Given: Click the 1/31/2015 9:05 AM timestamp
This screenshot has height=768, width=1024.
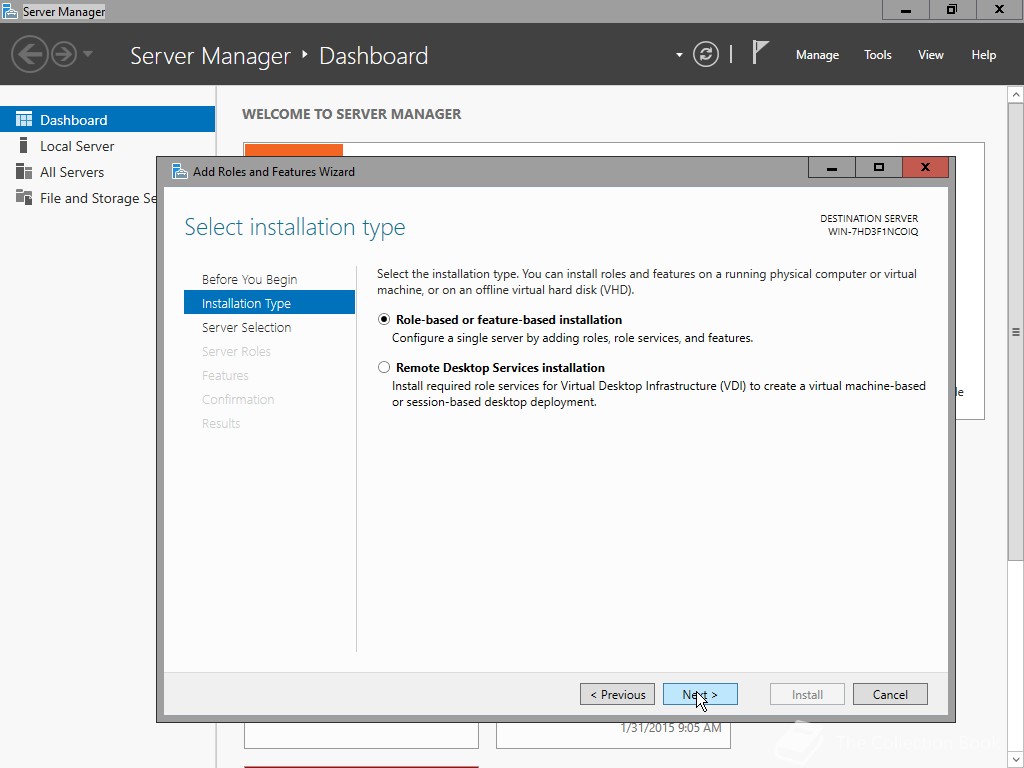Looking at the screenshot, I should pos(671,728).
